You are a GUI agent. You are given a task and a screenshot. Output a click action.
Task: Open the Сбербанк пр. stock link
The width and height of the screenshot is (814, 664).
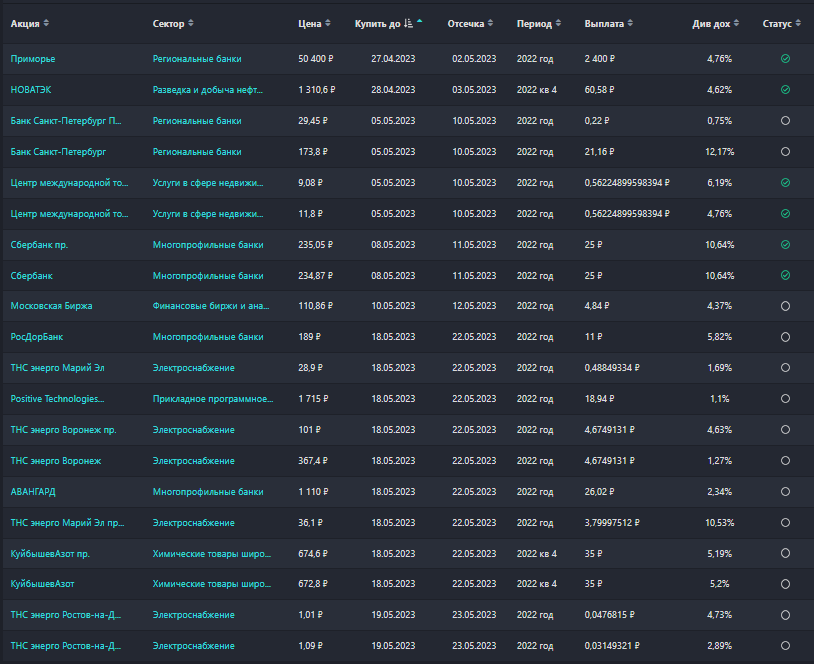click(39, 245)
